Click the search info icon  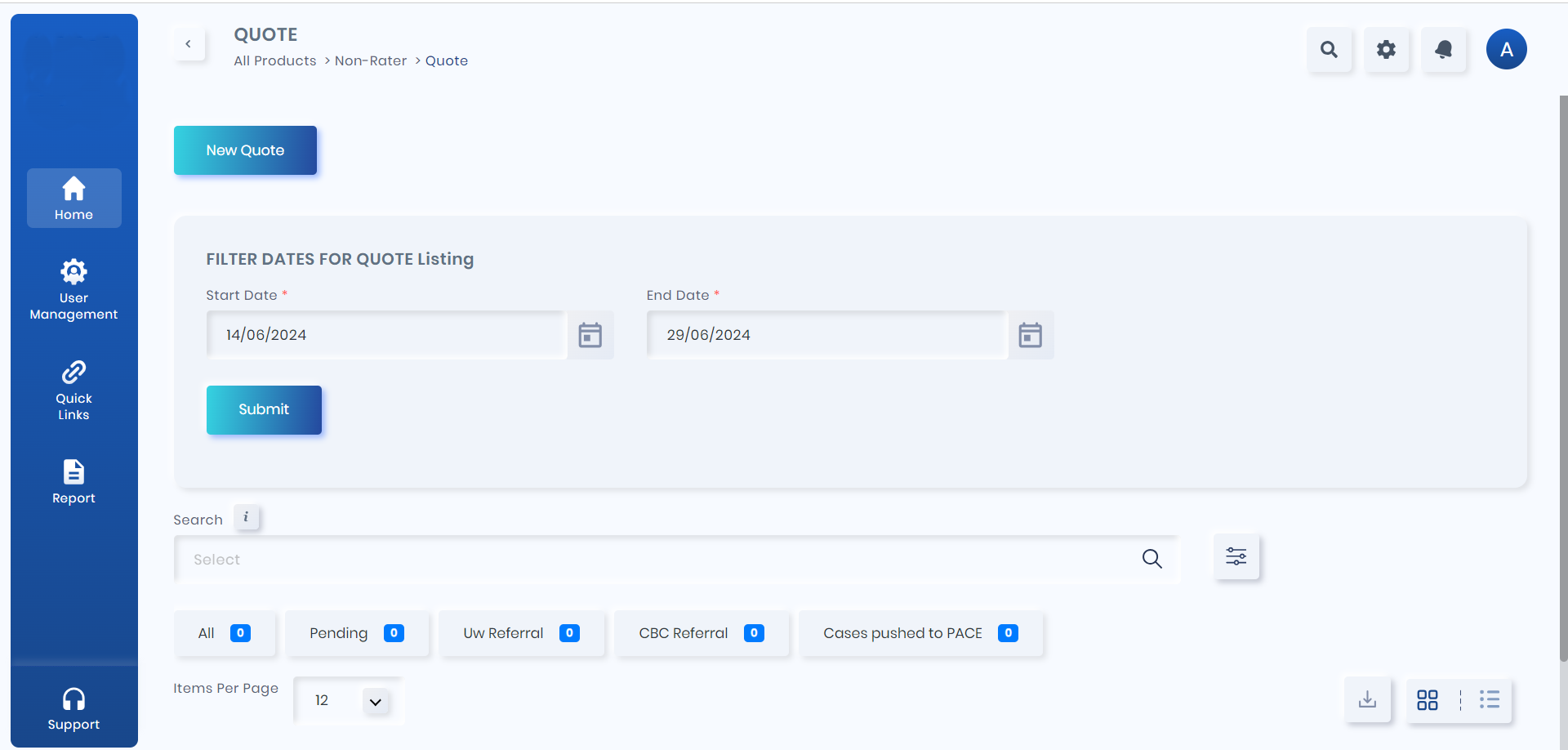coord(246,517)
